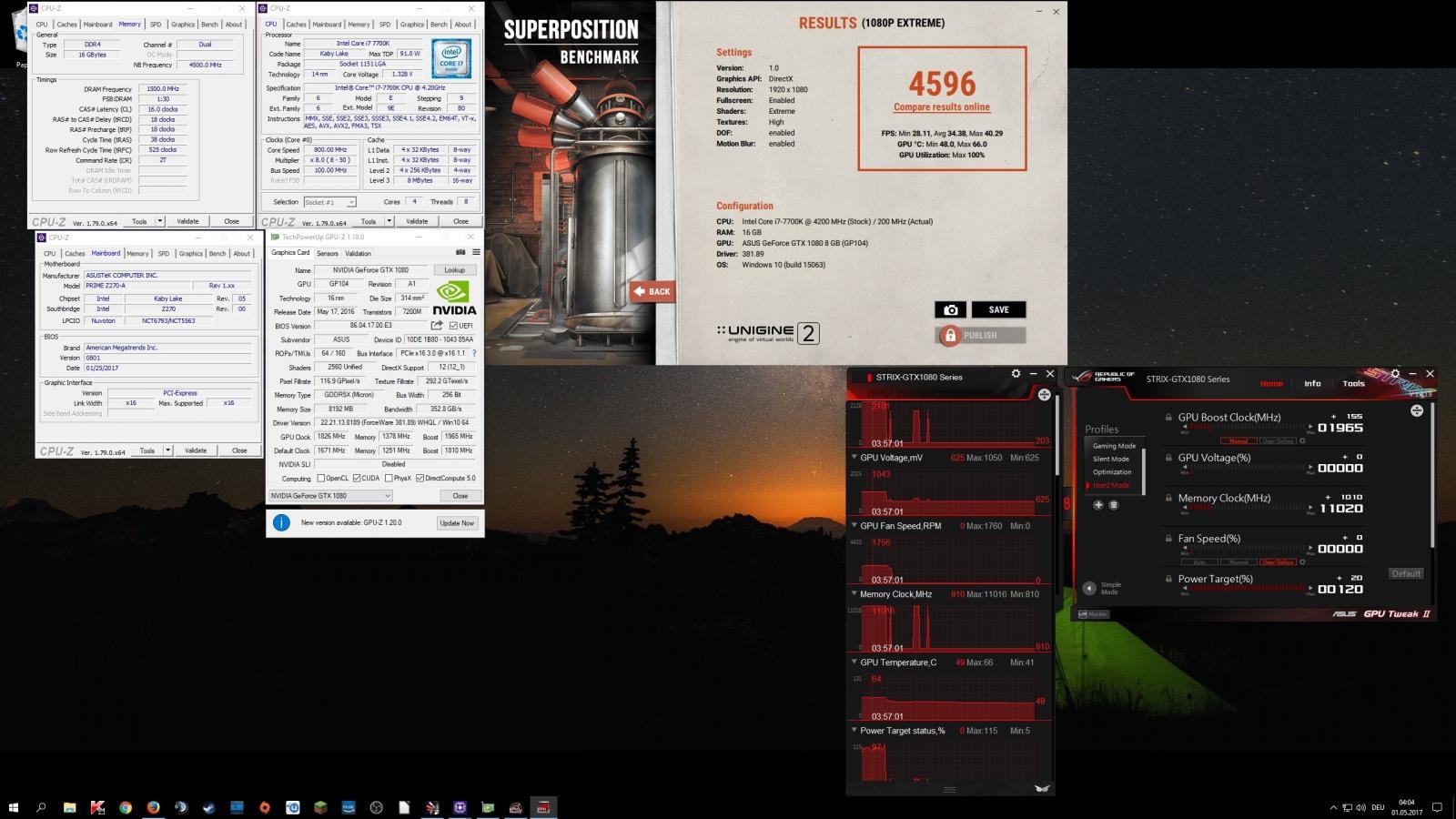
Task: Click Default button in GPU Tweak II
Action: tap(1406, 573)
